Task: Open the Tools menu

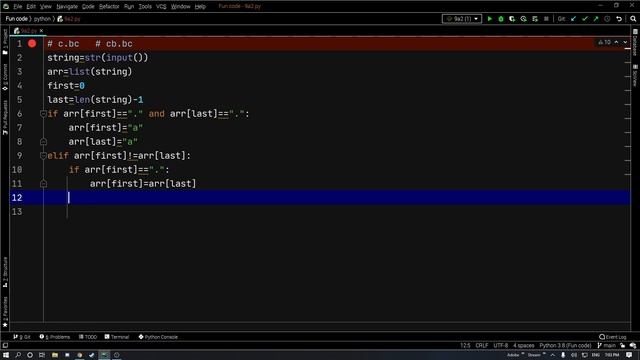Action: point(145,7)
